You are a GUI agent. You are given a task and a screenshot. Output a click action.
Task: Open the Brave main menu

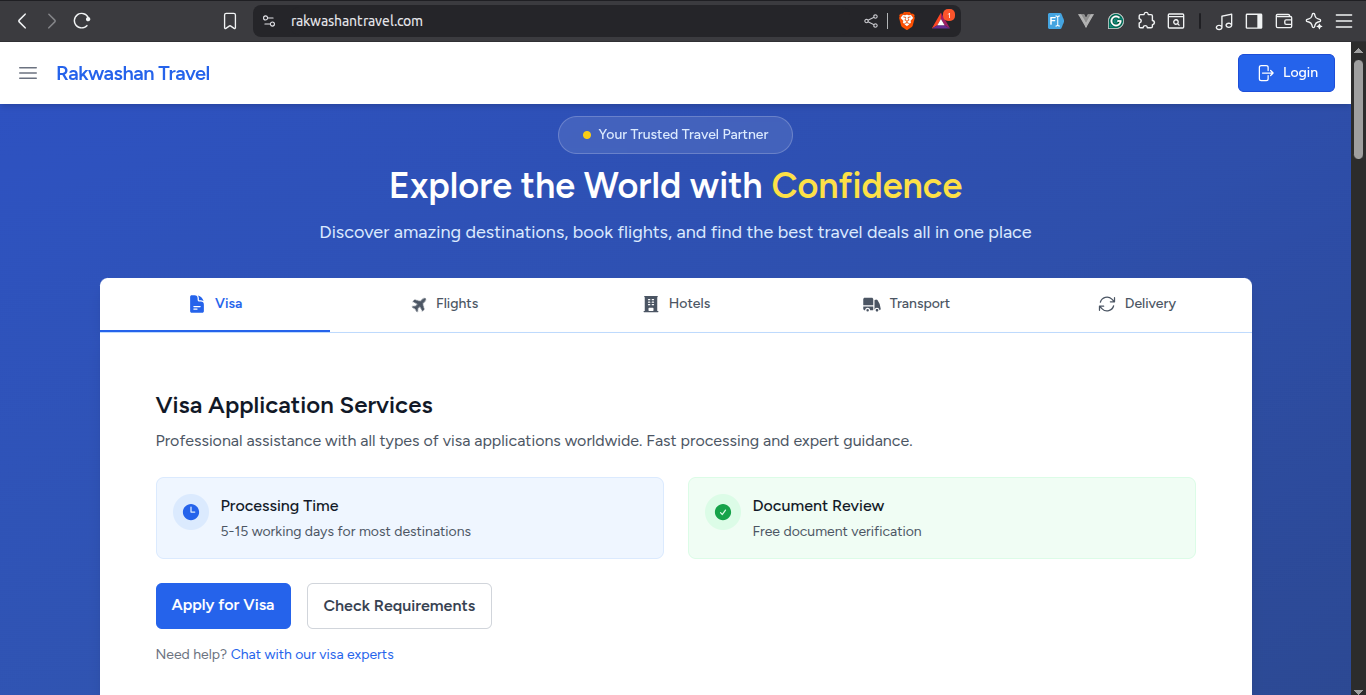click(x=1344, y=21)
